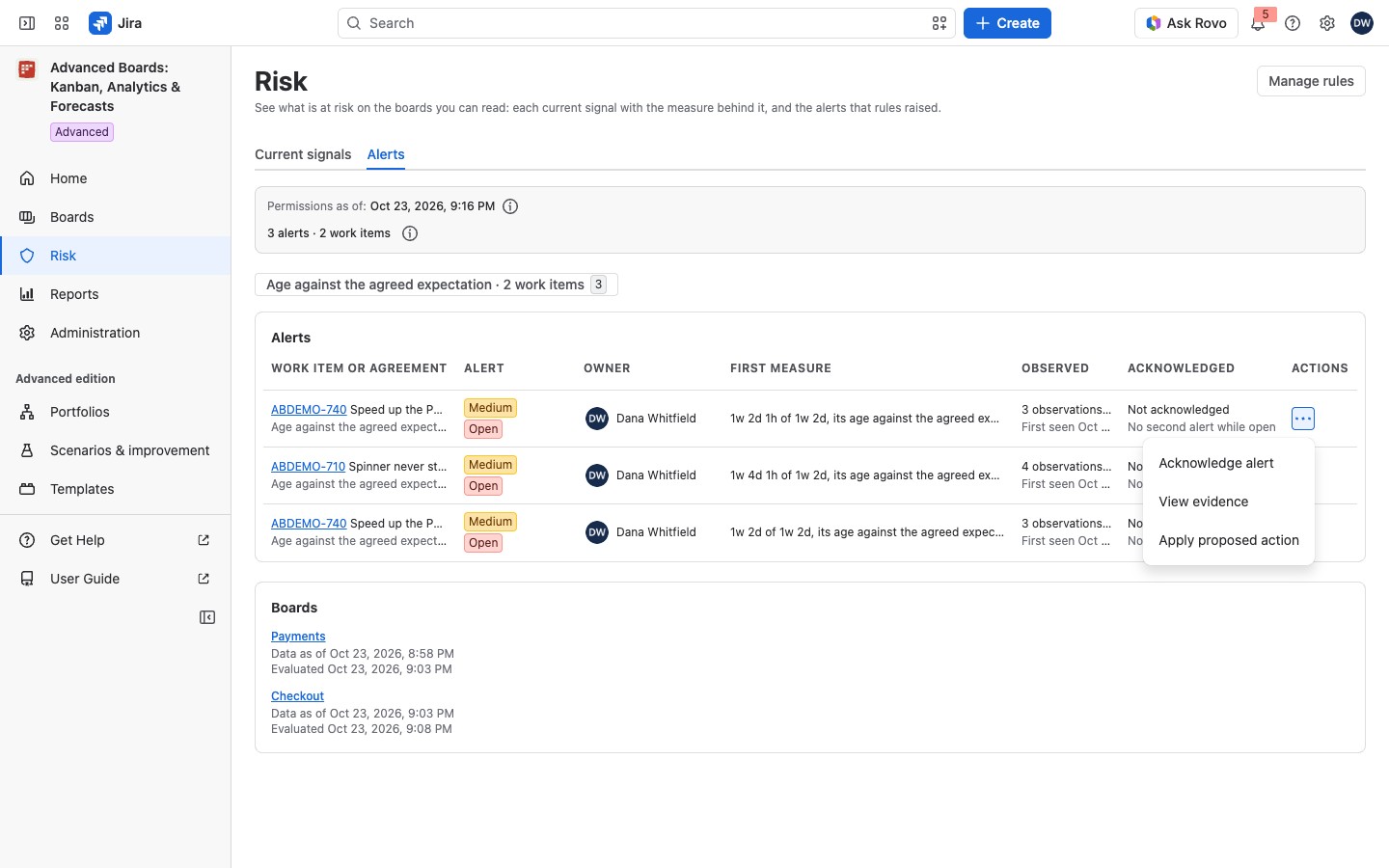Open Templates in the sidebar
The height and width of the screenshot is (868, 1389).
tap(116, 489)
